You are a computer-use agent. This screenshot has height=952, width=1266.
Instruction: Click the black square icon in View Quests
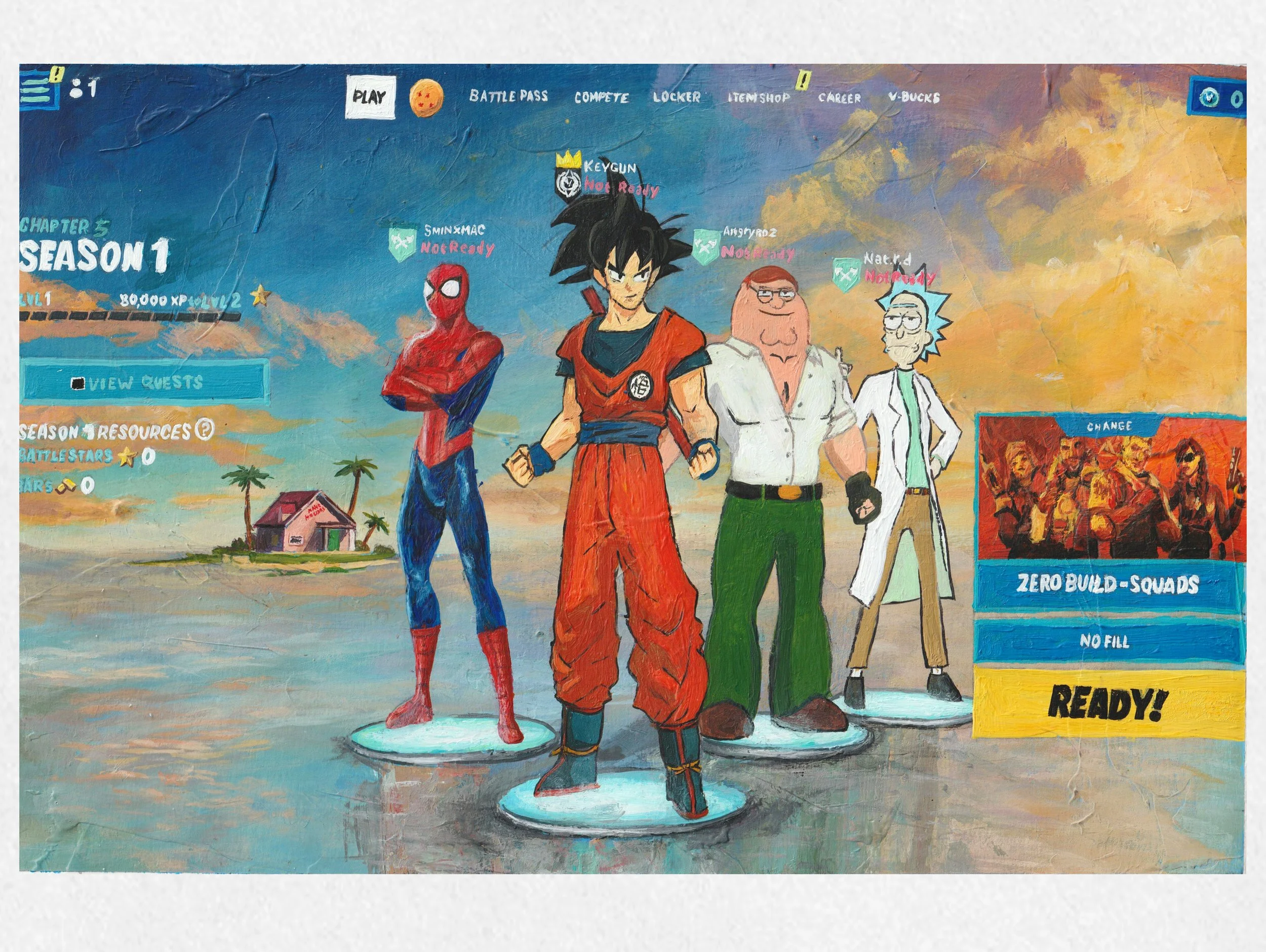78,383
